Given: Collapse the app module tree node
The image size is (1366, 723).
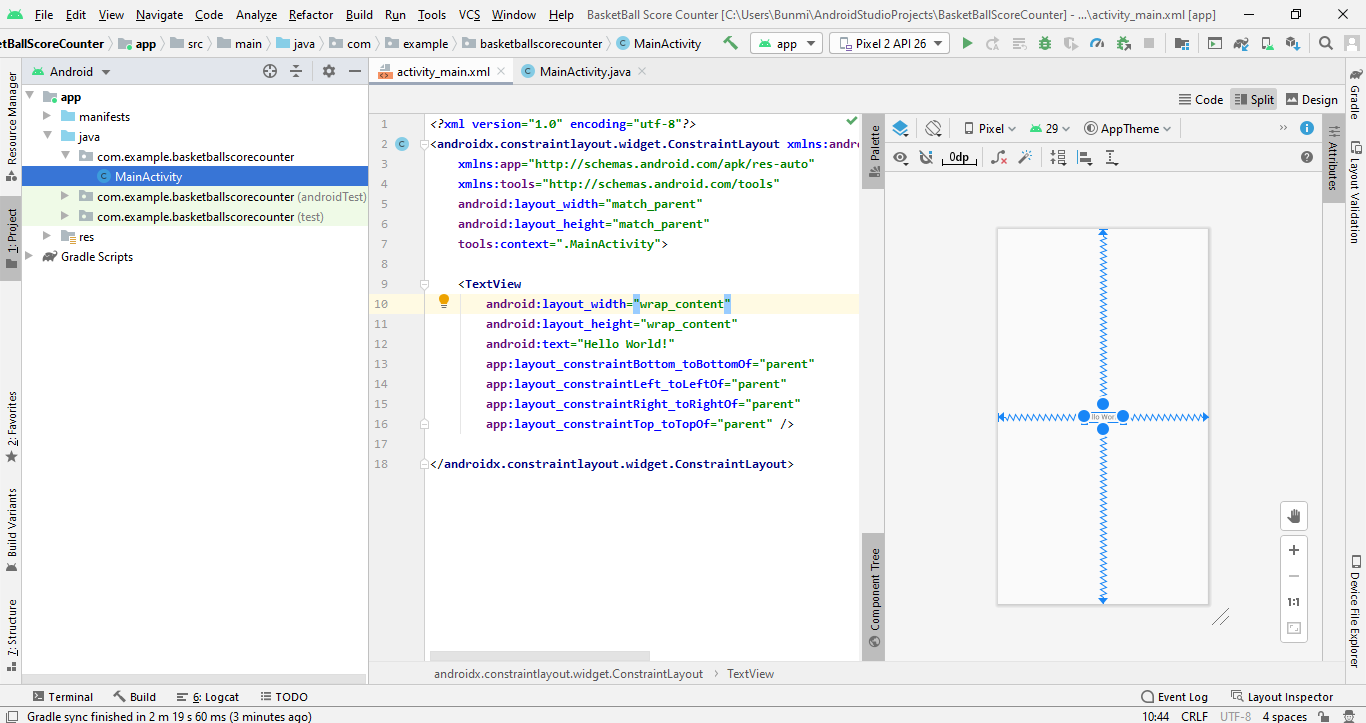Looking at the screenshot, I should coord(30,97).
